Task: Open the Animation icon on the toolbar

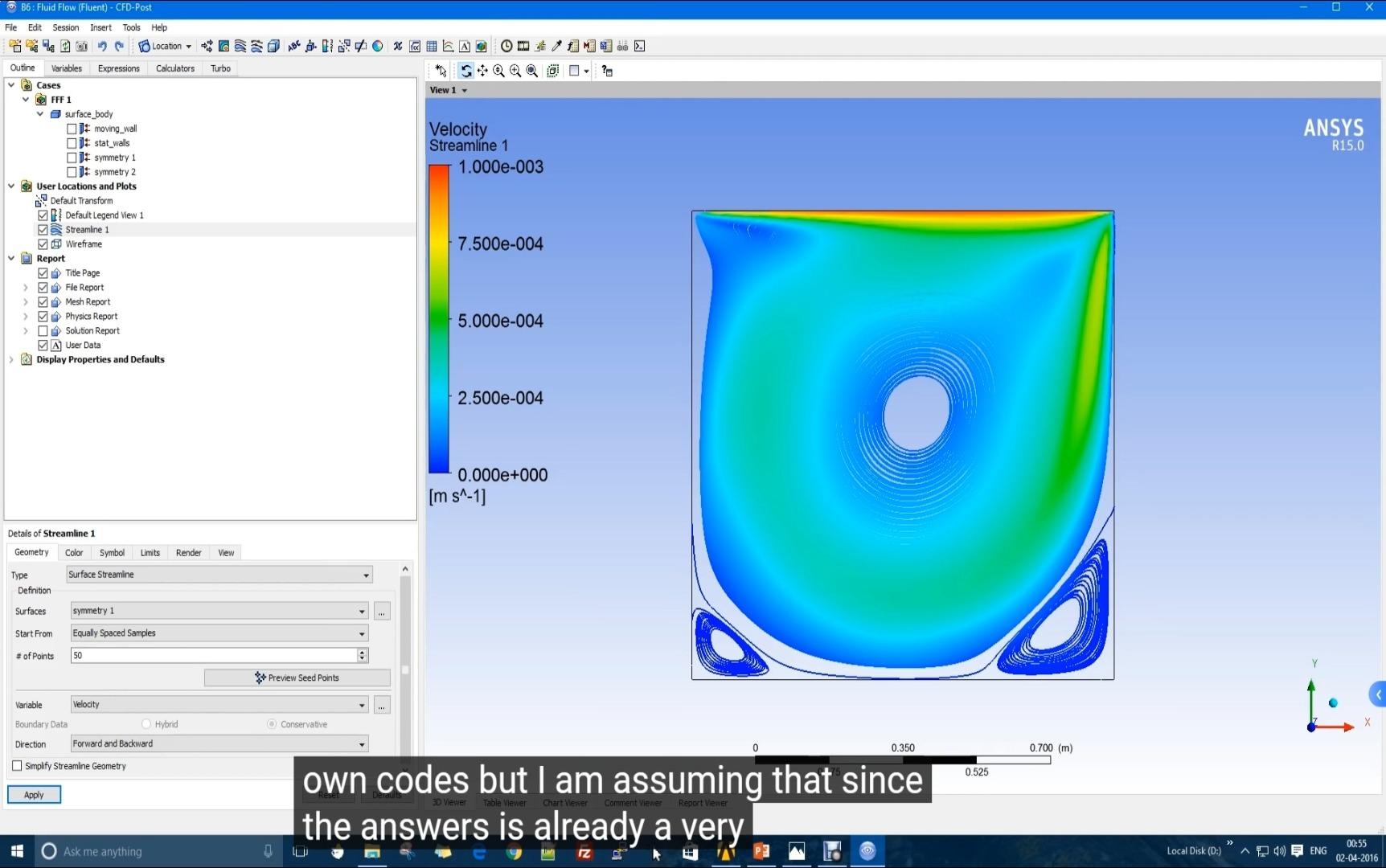Action: [523, 46]
